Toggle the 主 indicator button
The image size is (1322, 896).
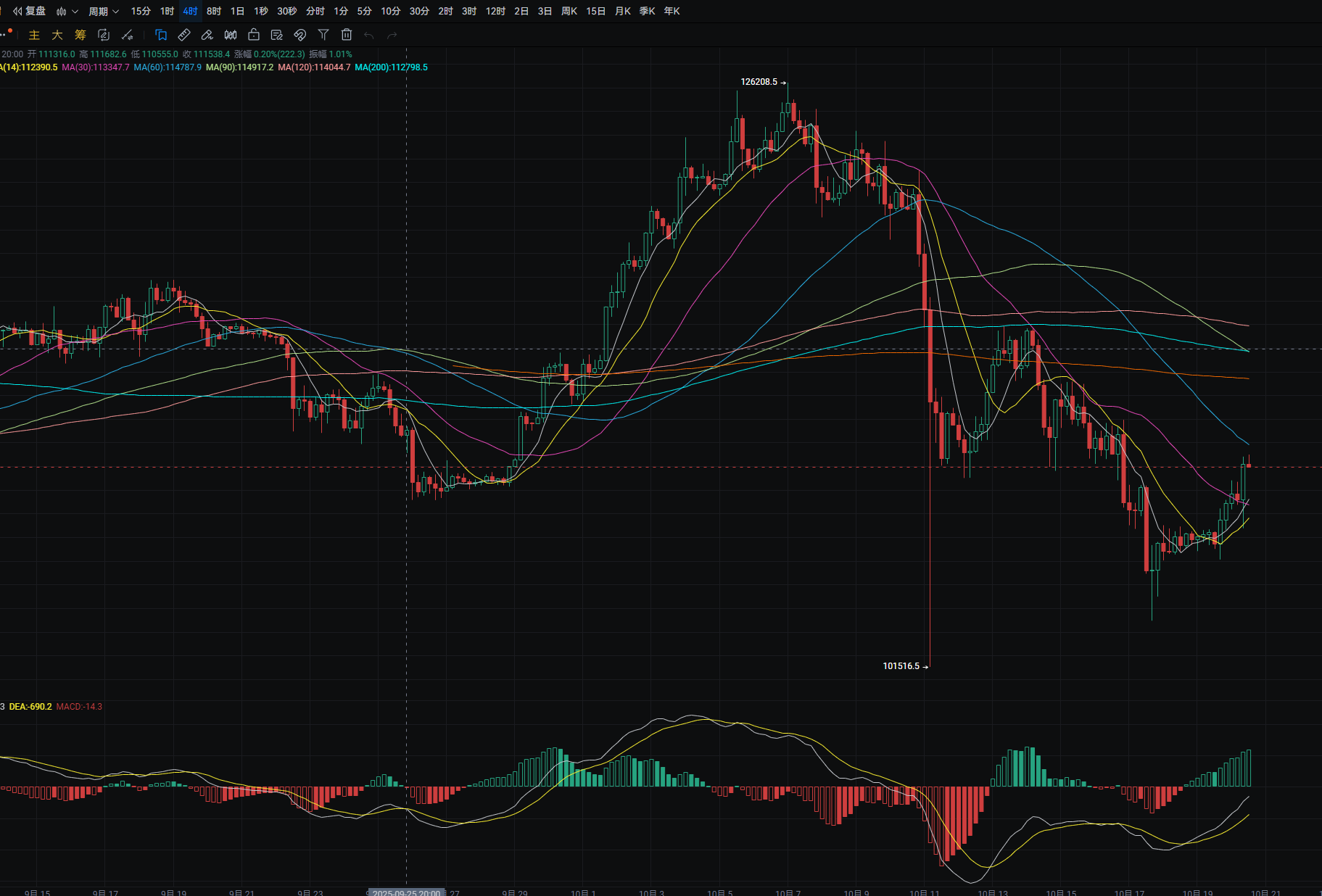pos(34,35)
